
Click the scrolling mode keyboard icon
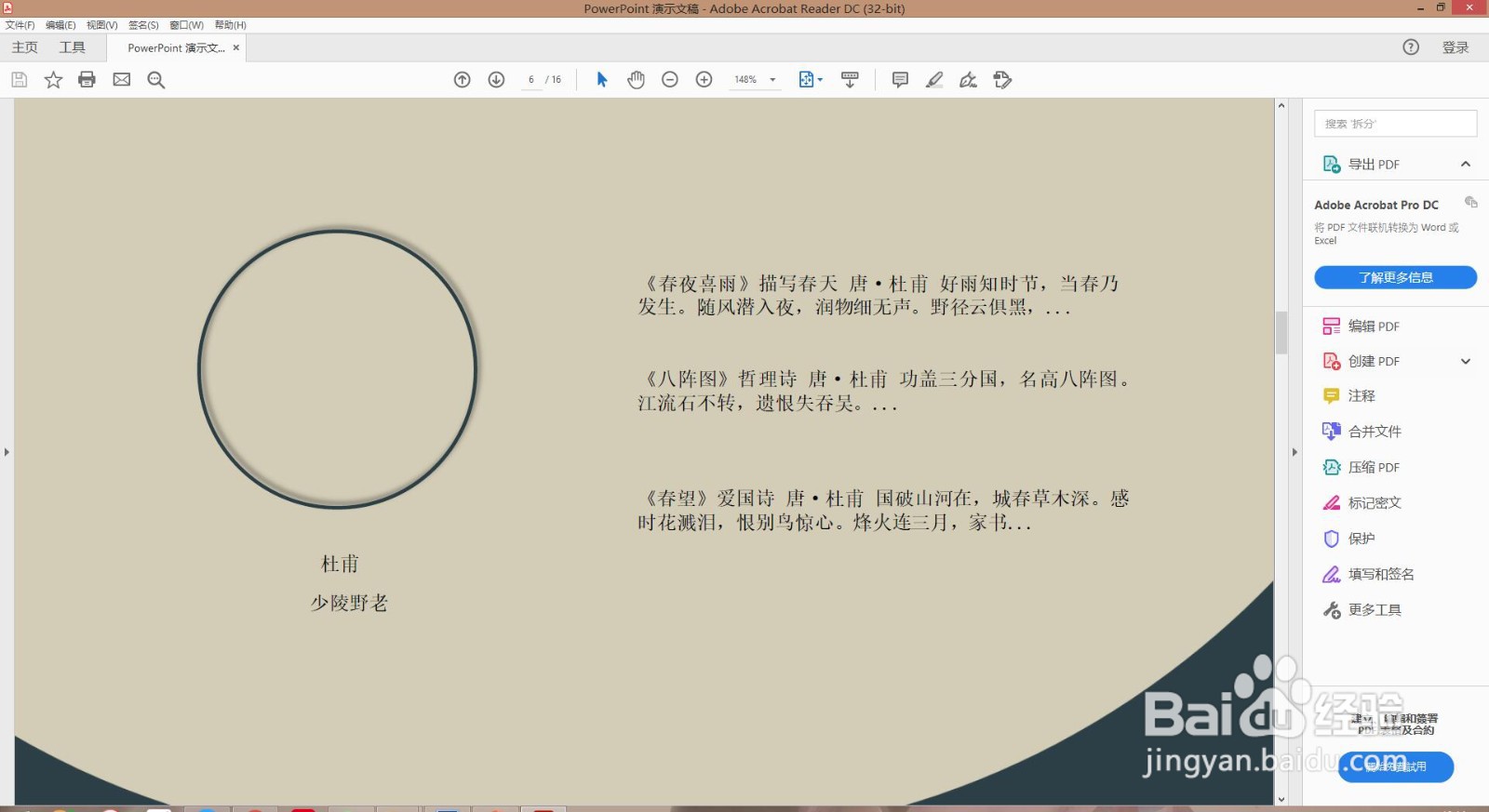[x=850, y=80]
